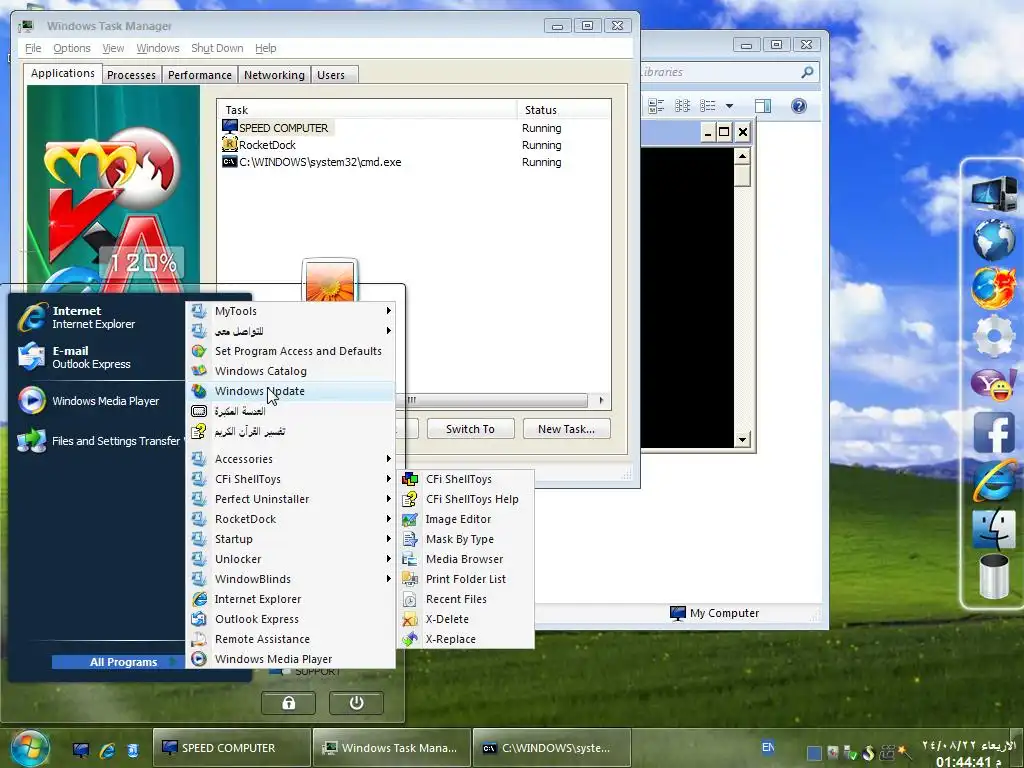Click the Switch To button
This screenshot has height=768, width=1024.
pos(470,429)
